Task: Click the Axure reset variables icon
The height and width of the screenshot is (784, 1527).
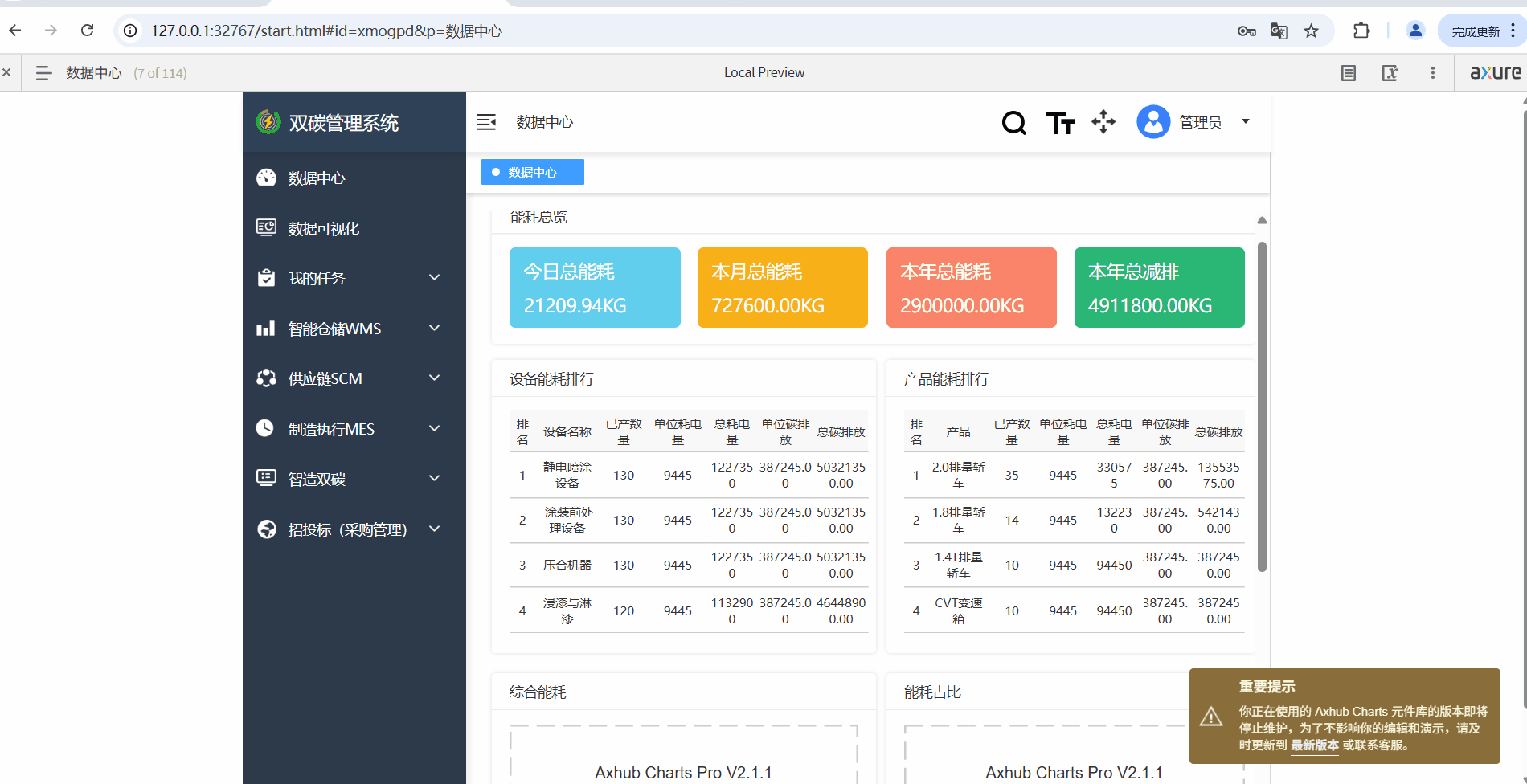Action: pos(1390,73)
